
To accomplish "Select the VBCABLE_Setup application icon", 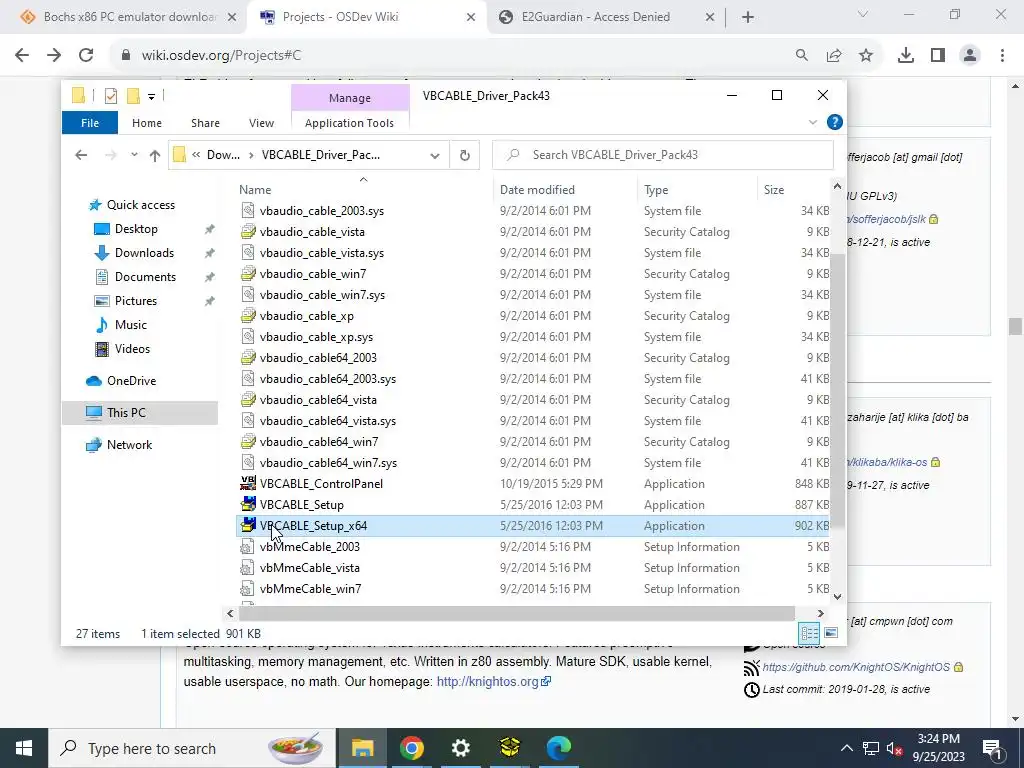I will [x=248, y=505].
